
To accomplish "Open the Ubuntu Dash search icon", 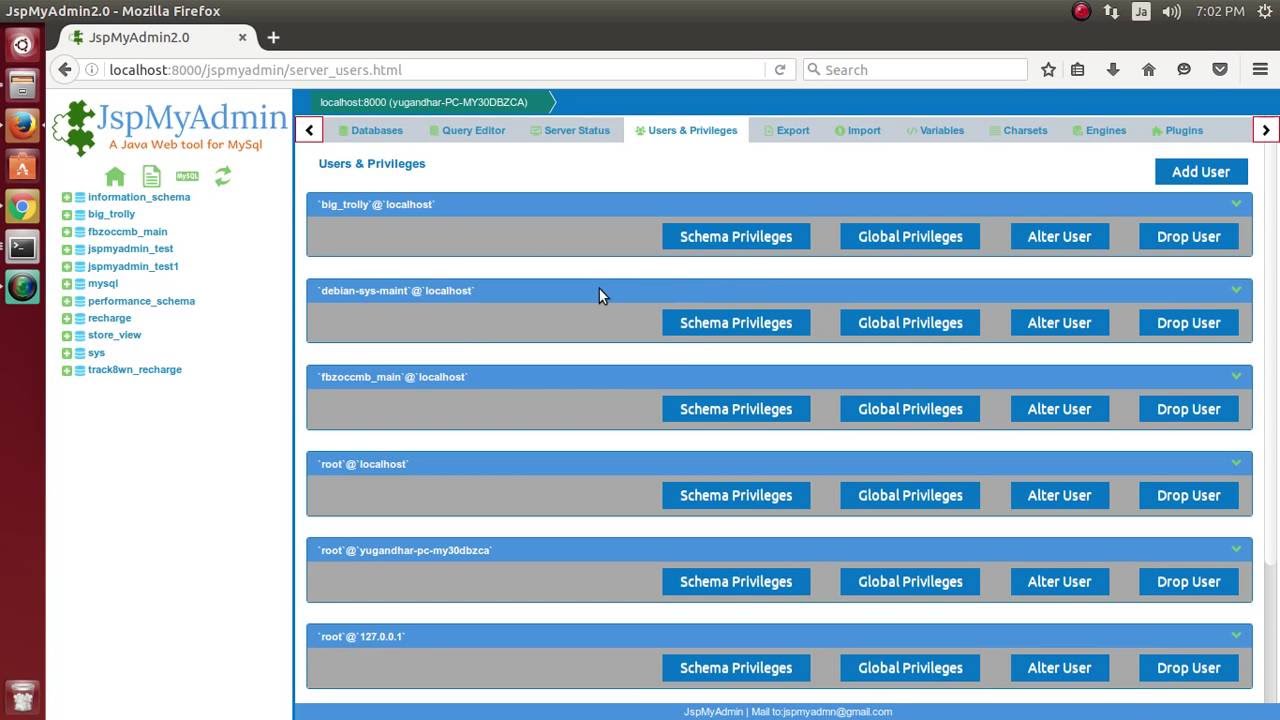I will coord(22,45).
